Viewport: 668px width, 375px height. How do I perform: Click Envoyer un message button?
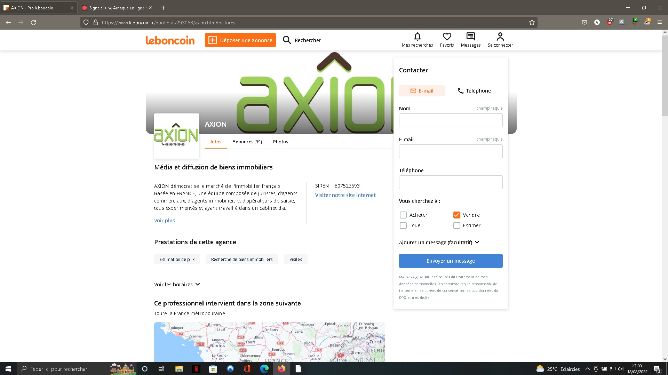click(x=451, y=261)
